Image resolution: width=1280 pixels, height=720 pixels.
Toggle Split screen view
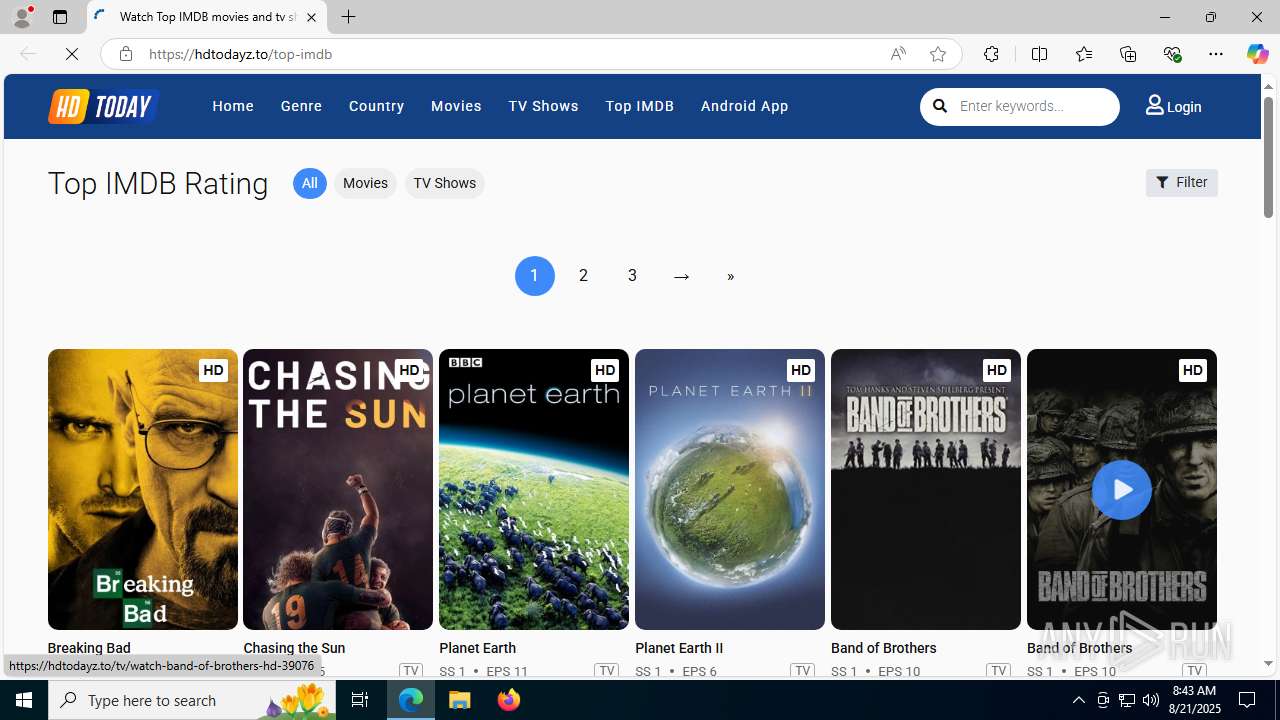click(1039, 54)
